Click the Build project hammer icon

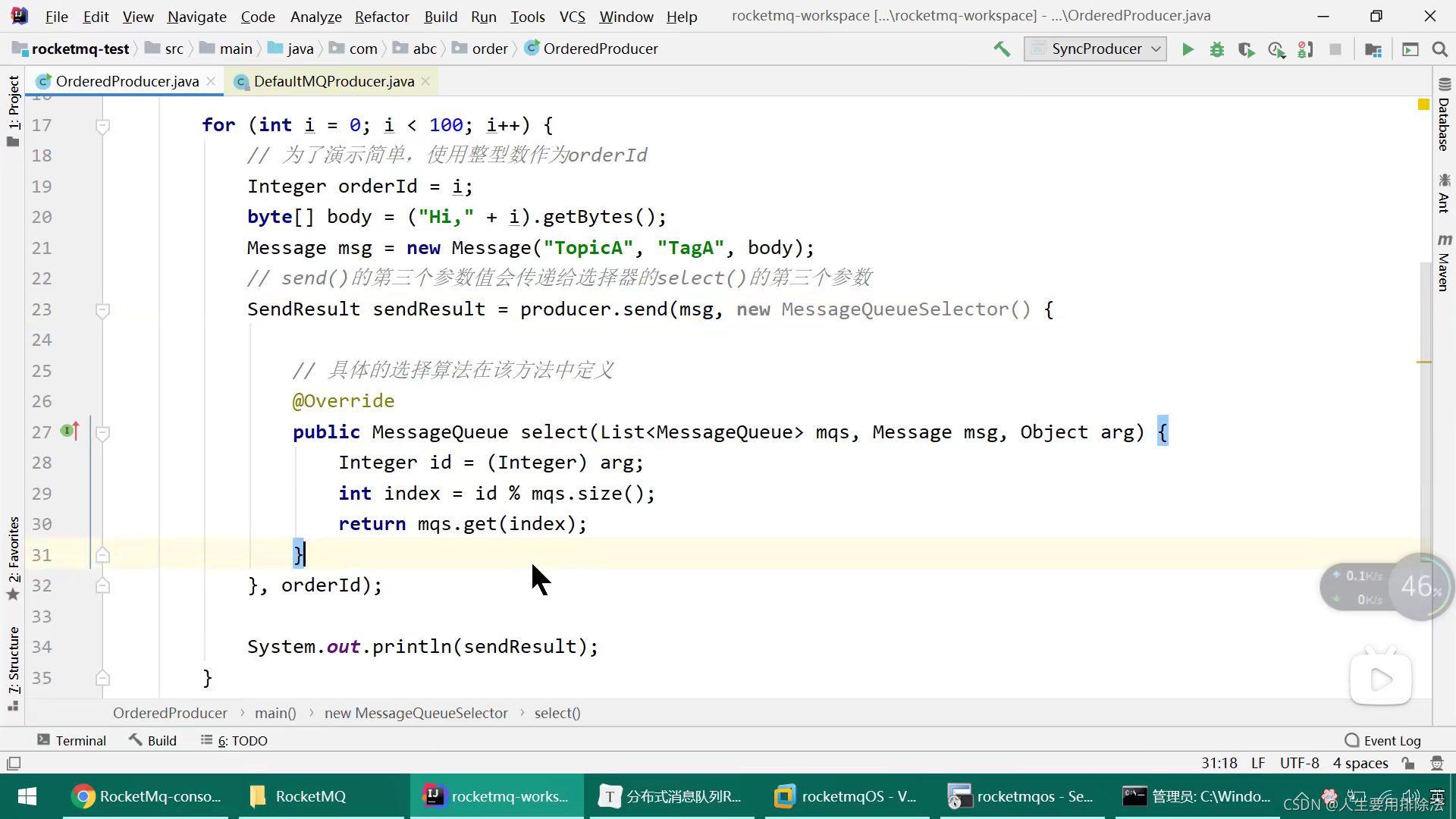(1002, 49)
